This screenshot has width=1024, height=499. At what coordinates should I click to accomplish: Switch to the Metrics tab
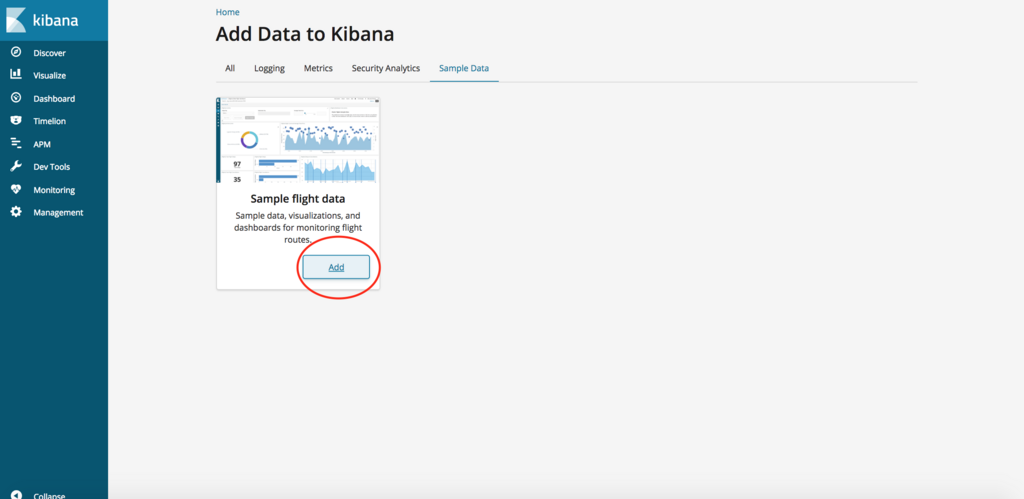[x=318, y=68]
